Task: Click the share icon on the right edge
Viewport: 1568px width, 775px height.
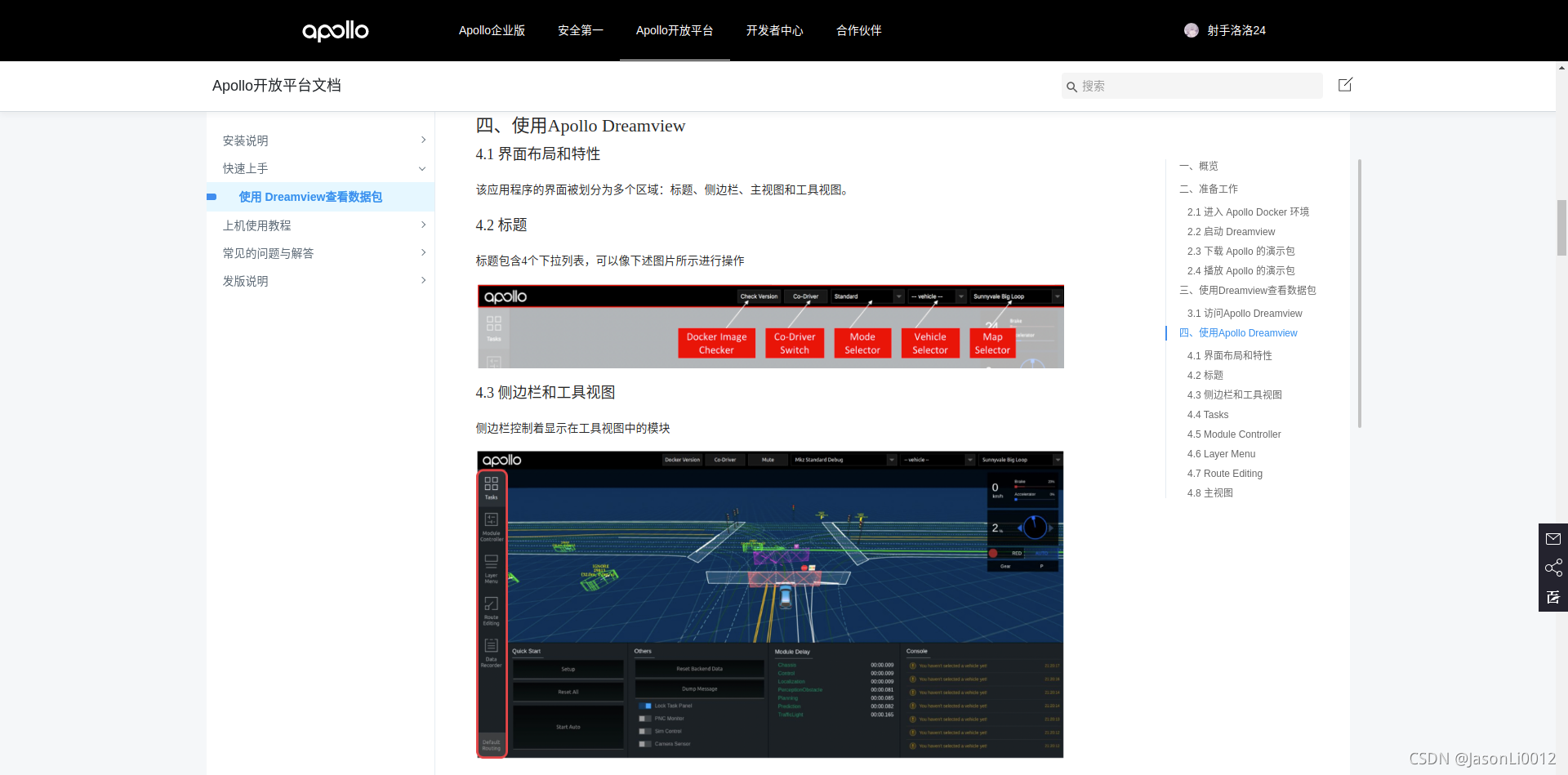Action: 1553,568
